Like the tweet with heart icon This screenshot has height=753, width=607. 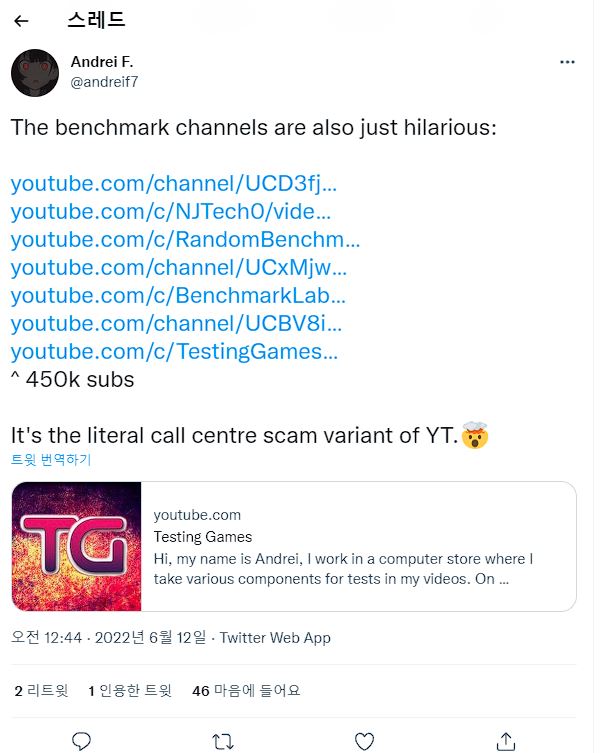pos(365,740)
